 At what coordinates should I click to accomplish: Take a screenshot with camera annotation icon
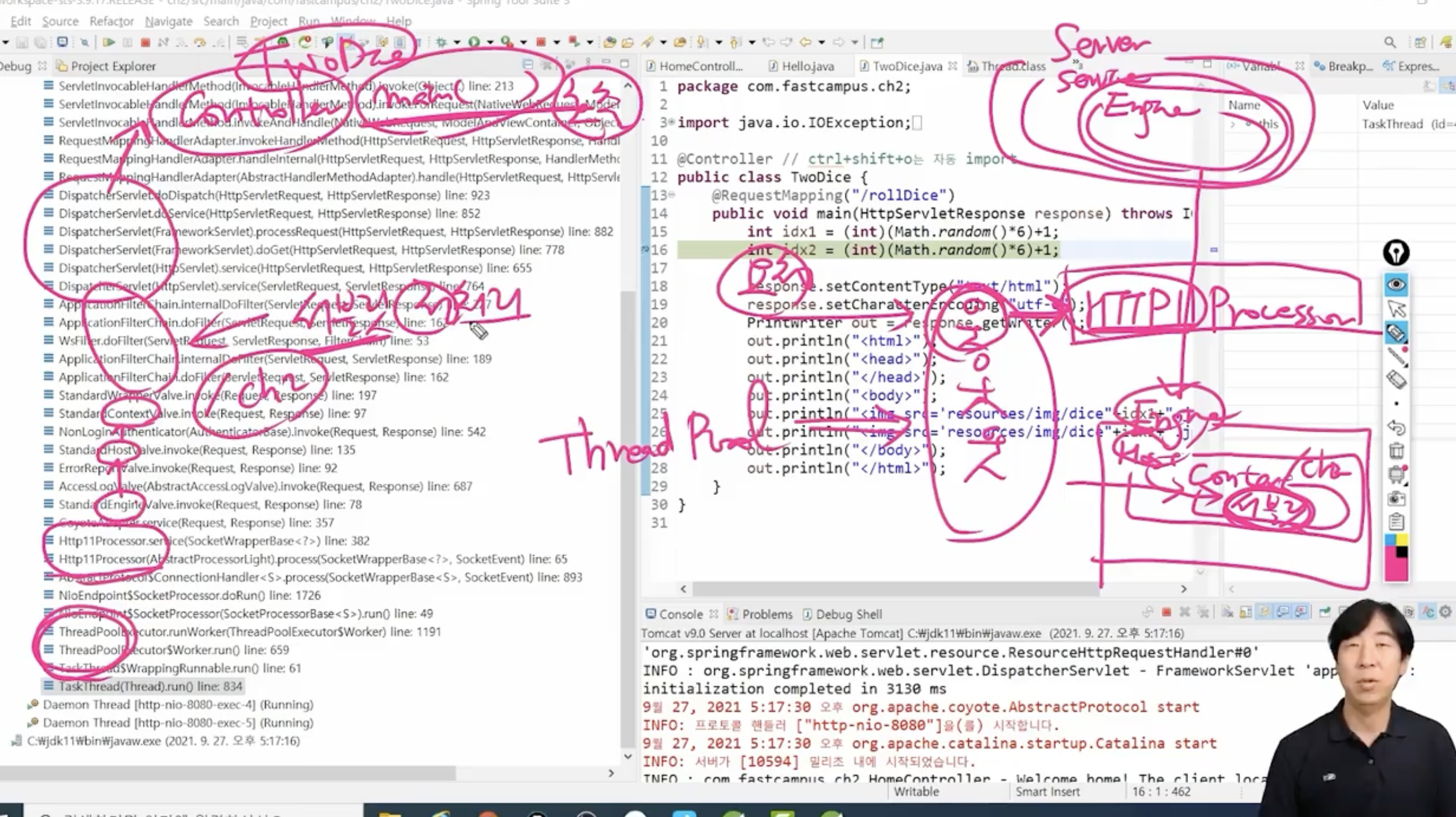1396,498
